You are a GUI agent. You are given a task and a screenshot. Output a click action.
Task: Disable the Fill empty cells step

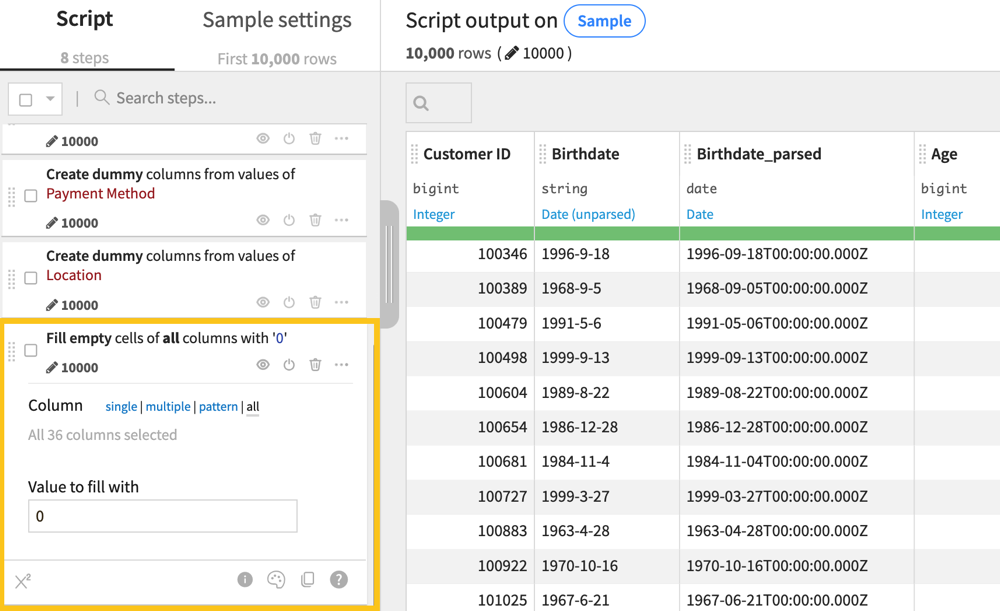tap(289, 365)
